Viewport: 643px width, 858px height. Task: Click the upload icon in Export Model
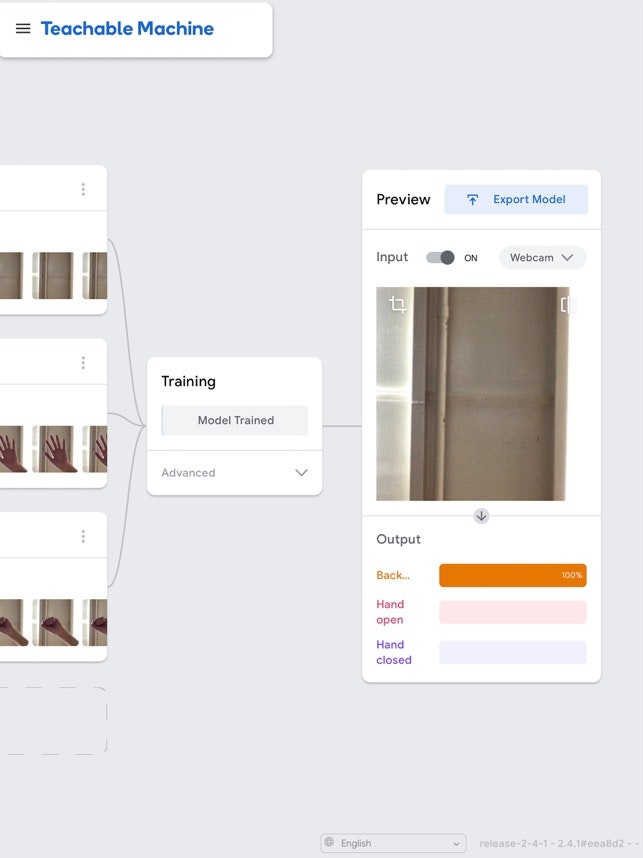472,200
